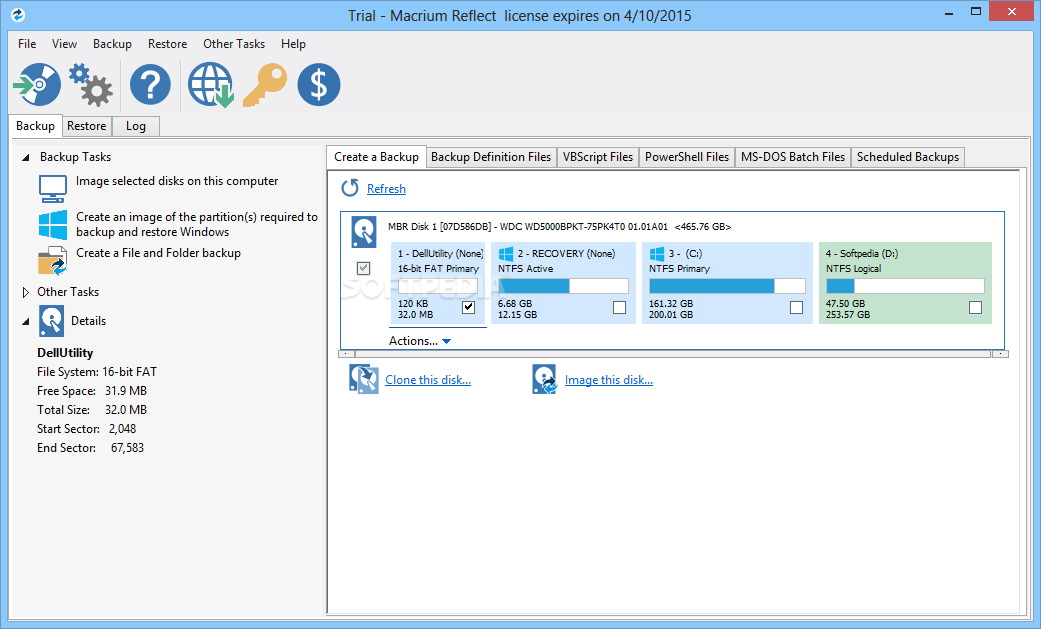Open the Other Tasks menu
Image resolution: width=1041 pixels, height=629 pixels.
pyautogui.click(x=234, y=44)
